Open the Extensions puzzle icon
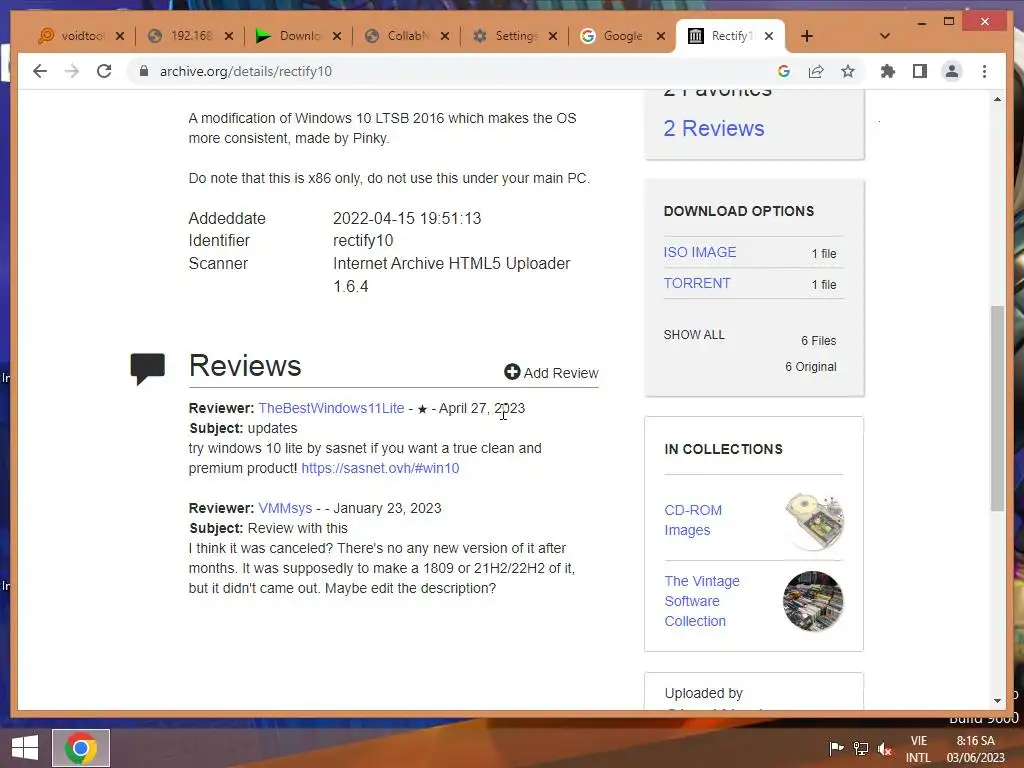The width and height of the screenshot is (1024, 768). coord(888,71)
